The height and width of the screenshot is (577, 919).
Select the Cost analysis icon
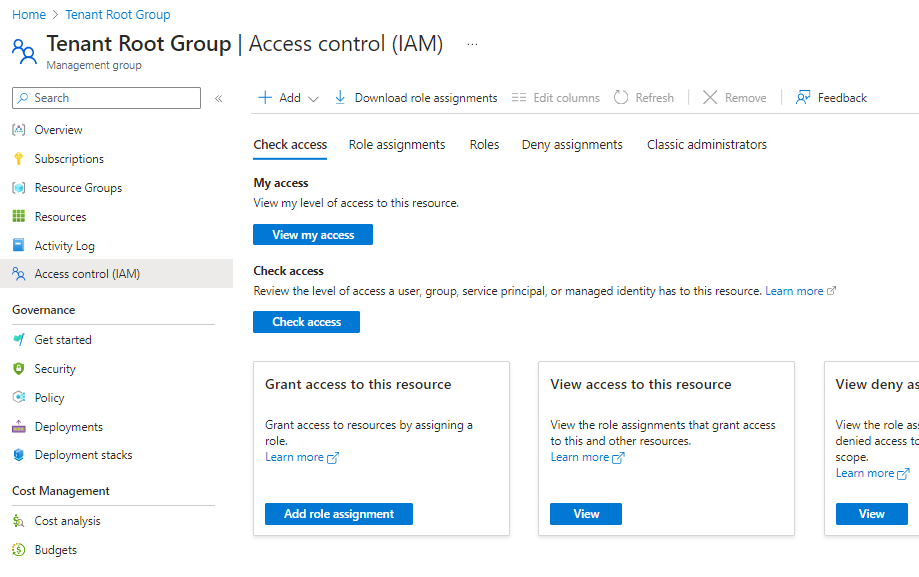coord(19,521)
